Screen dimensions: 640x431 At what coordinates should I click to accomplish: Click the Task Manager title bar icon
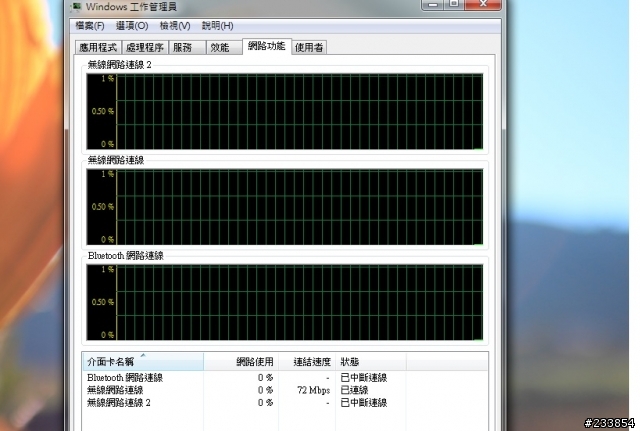coord(76,7)
